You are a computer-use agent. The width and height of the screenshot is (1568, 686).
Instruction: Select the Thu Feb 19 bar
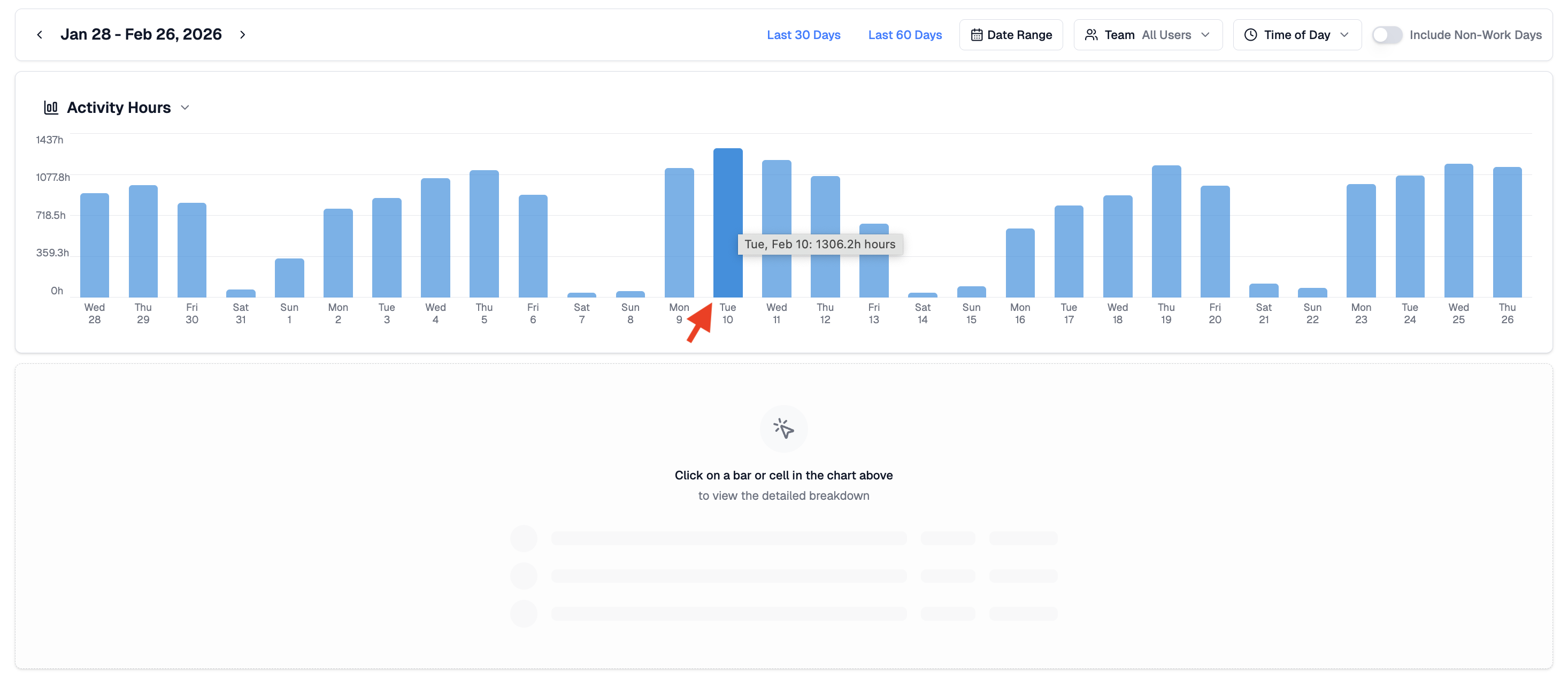tap(1166, 232)
